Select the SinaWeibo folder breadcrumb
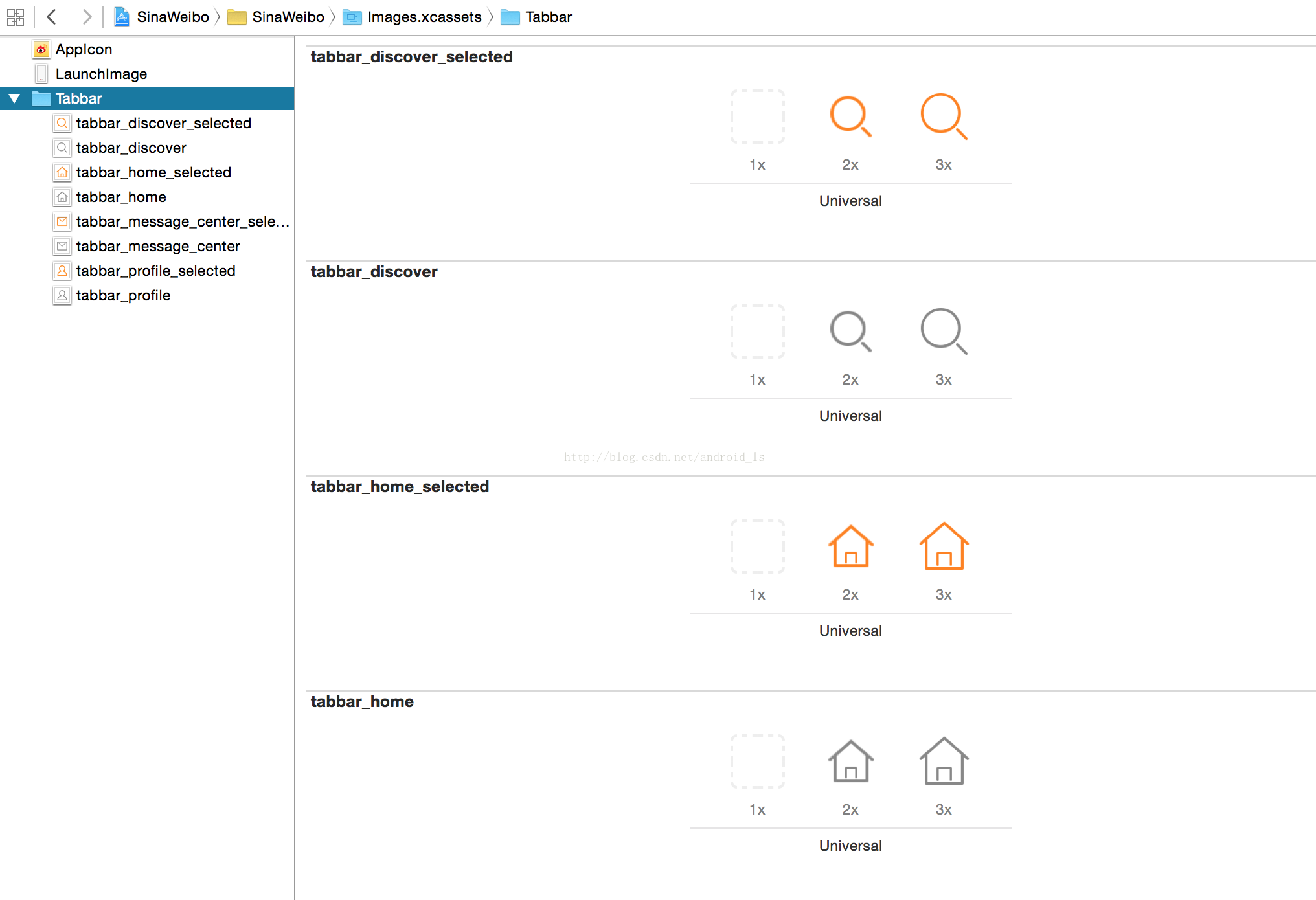Viewport: 1316px width, 900px height. tap(276, 17)
